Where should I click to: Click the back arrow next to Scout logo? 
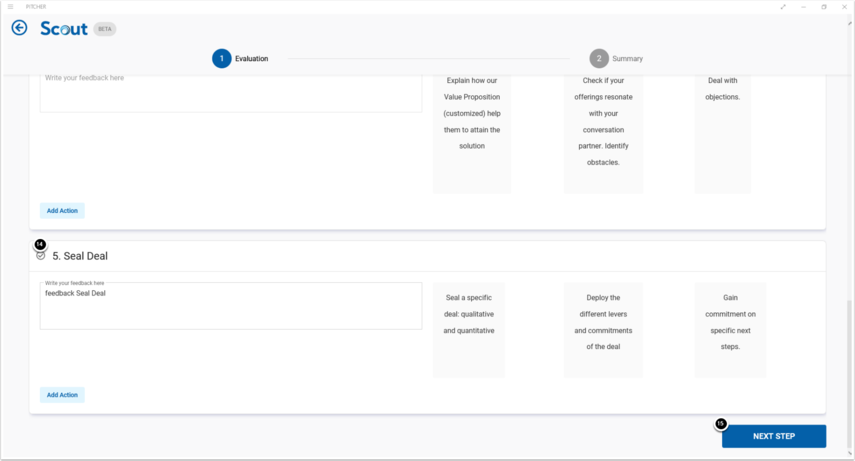point(19,28)
